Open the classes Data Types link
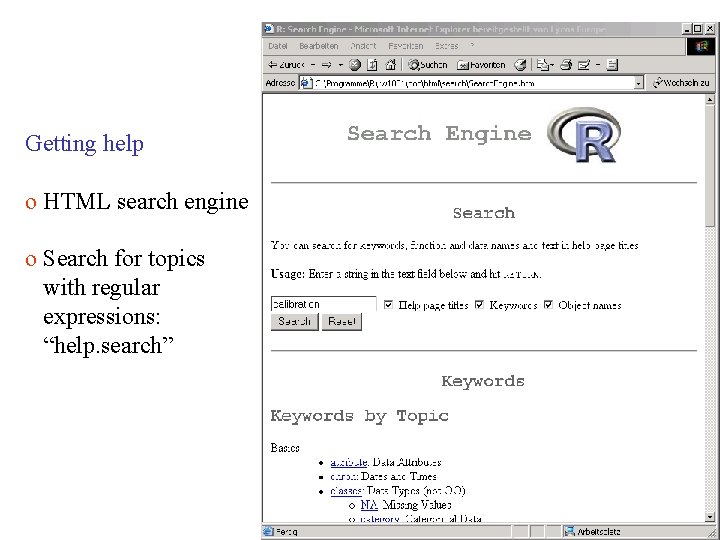The height and width of the screenshot is (540, 720). [x=346, y=491]
